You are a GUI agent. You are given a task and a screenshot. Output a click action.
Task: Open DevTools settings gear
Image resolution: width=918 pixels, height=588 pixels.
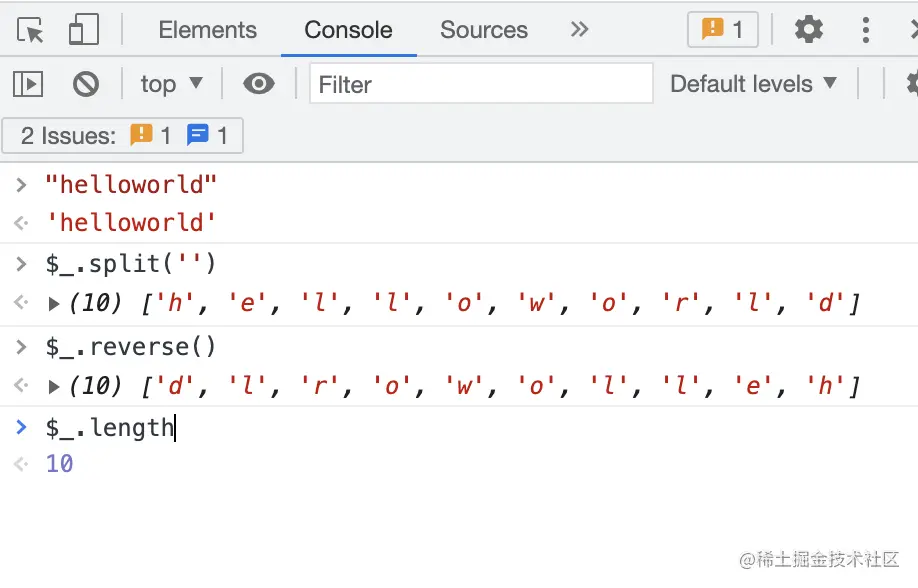click(x=808, y=30)
